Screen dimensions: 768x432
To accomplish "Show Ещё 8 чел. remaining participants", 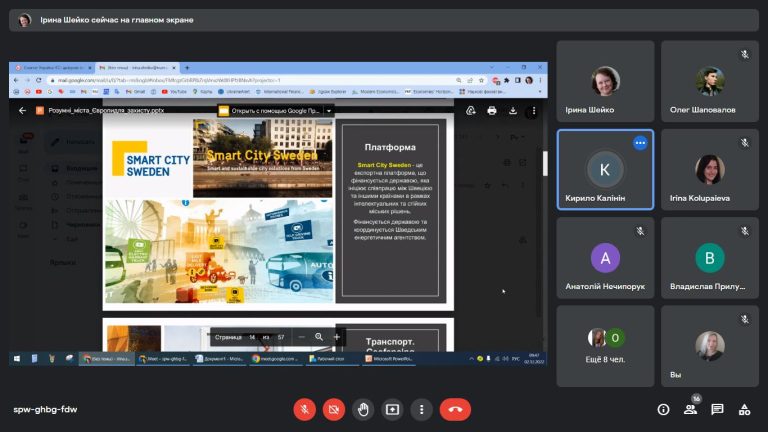I will point(605,346).
